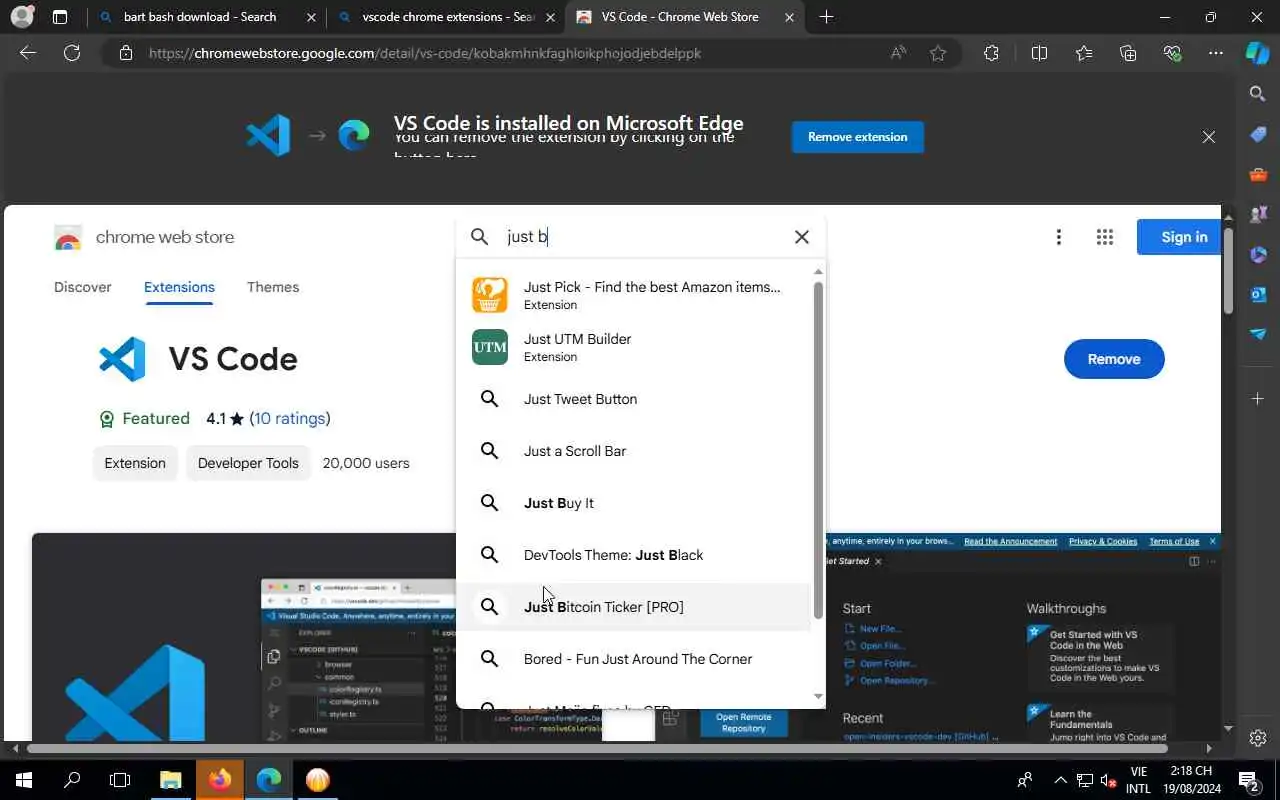Image resolution: width=1280 pixels, height=800 pixels.
Task: Click the Developer Tools category chip
Action: click(x=248, y=463)
